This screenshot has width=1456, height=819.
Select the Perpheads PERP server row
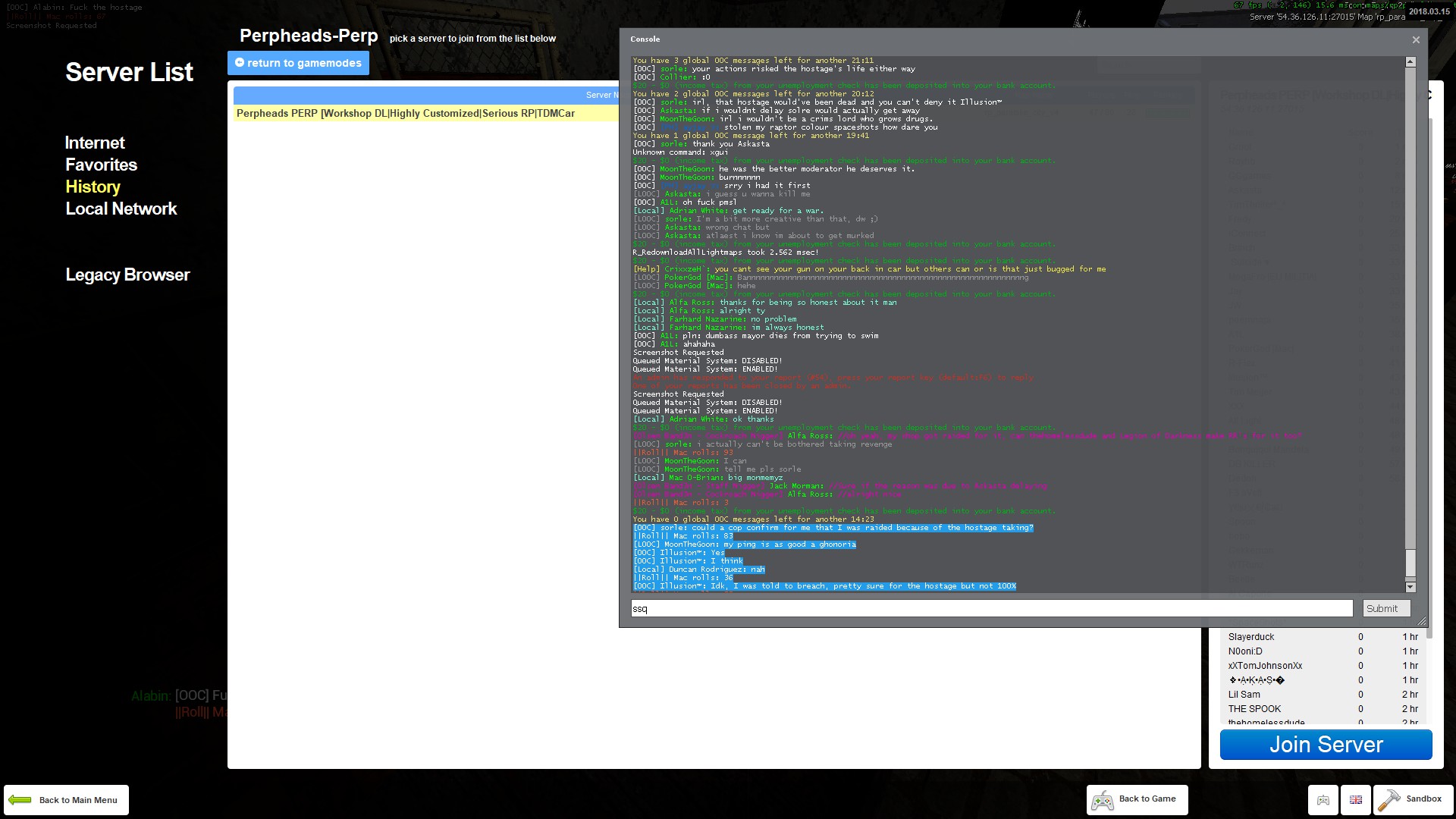426,113
